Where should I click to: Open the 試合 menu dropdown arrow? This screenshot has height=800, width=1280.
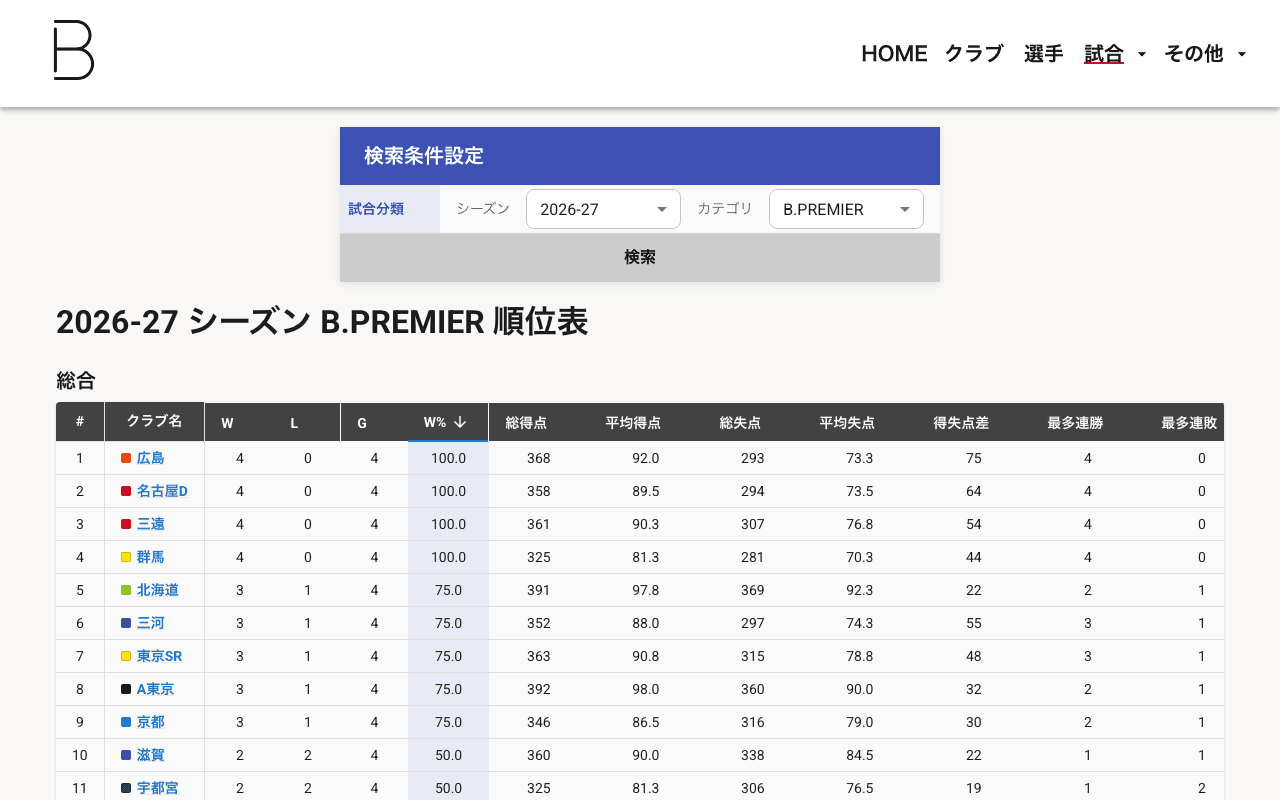pos(1142,54)
